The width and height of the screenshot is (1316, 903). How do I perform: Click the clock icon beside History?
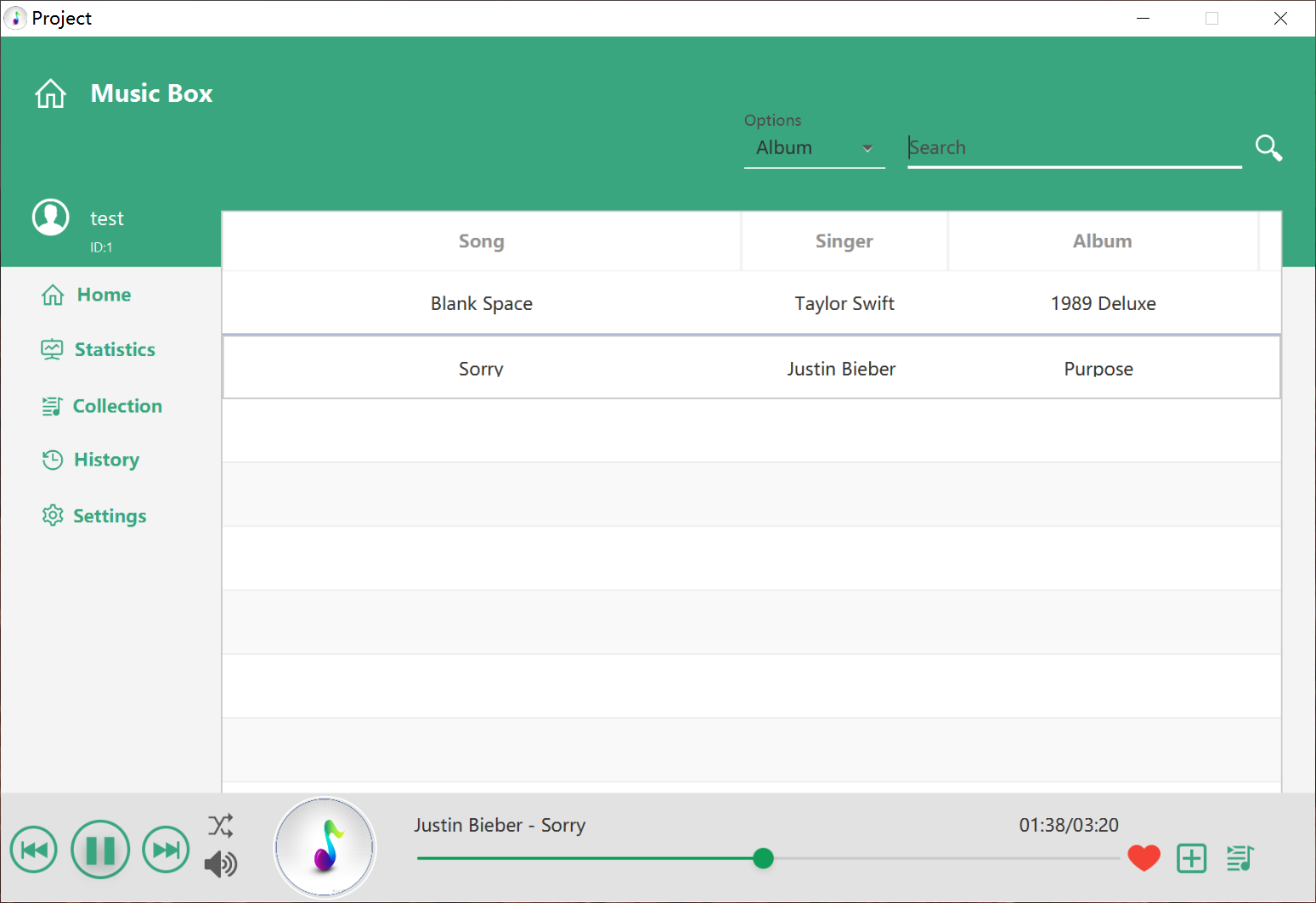click(53, 460)
